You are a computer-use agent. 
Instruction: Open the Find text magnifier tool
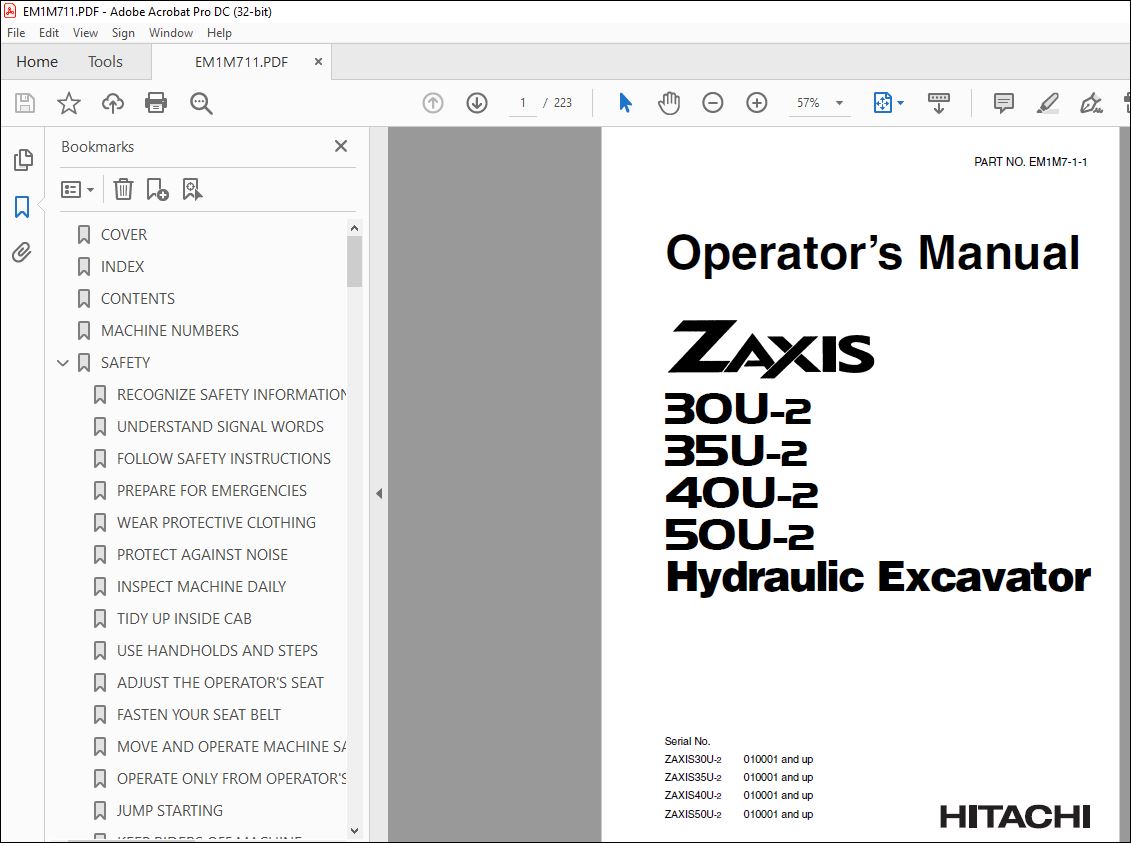point(201,103)
